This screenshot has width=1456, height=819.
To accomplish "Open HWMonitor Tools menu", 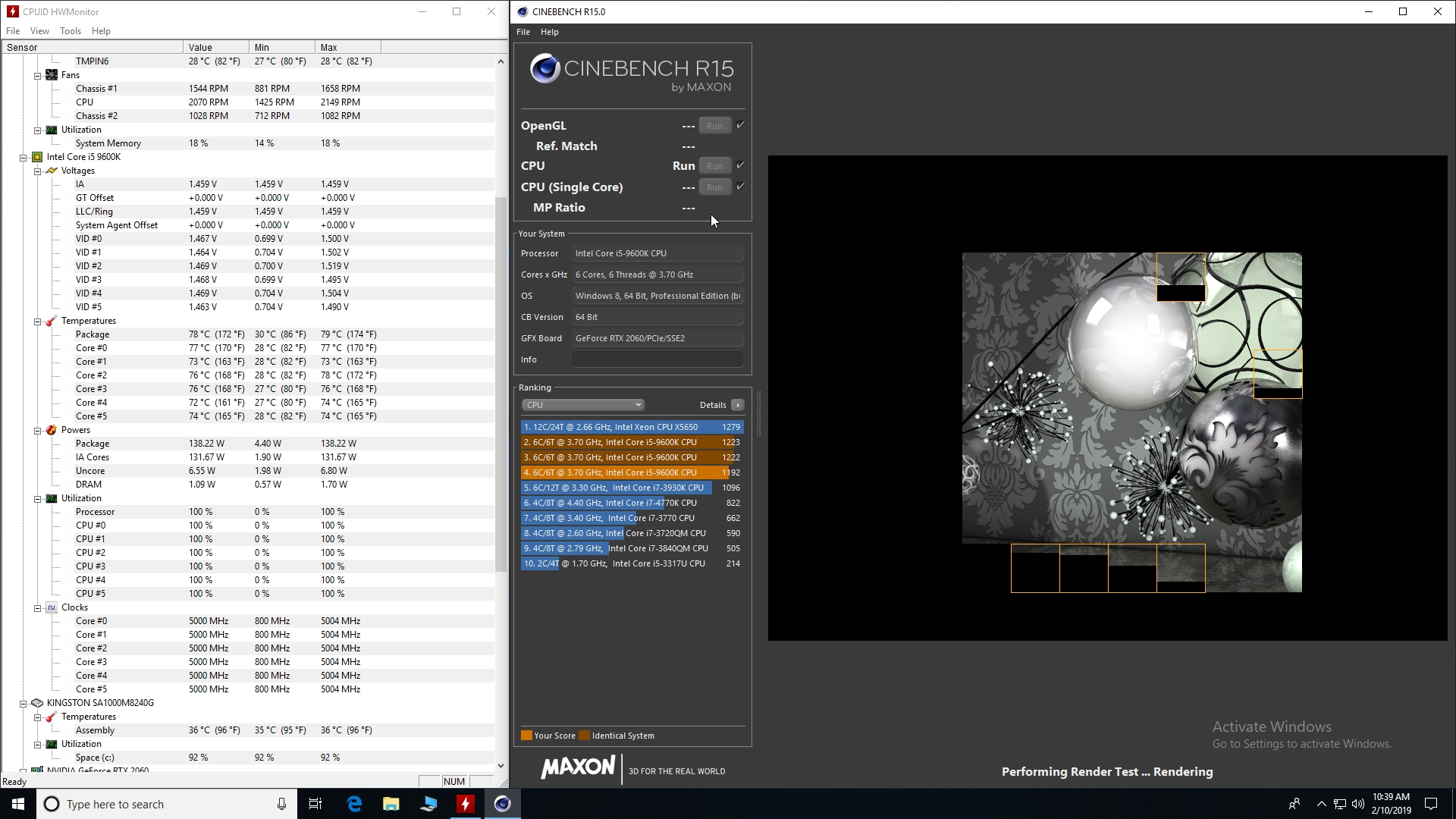I will tap(71, 31).
